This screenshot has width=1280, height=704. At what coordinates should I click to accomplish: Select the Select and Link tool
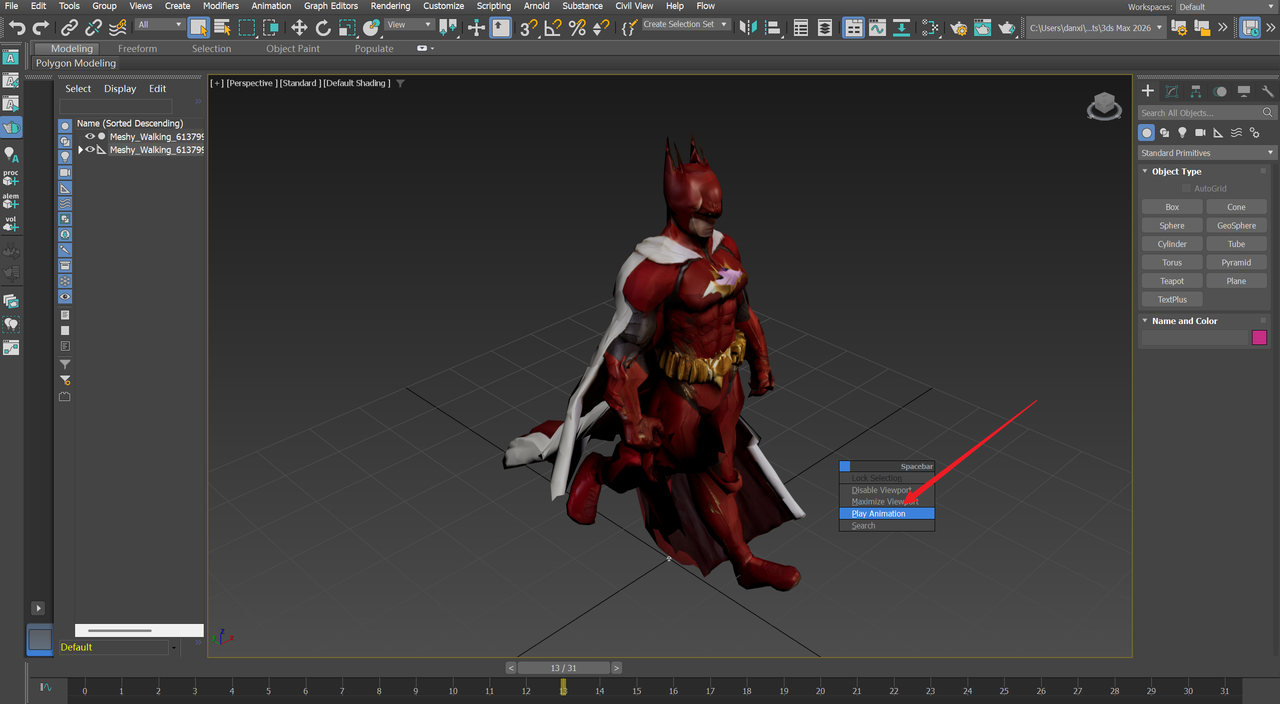(x=69, y=28)
